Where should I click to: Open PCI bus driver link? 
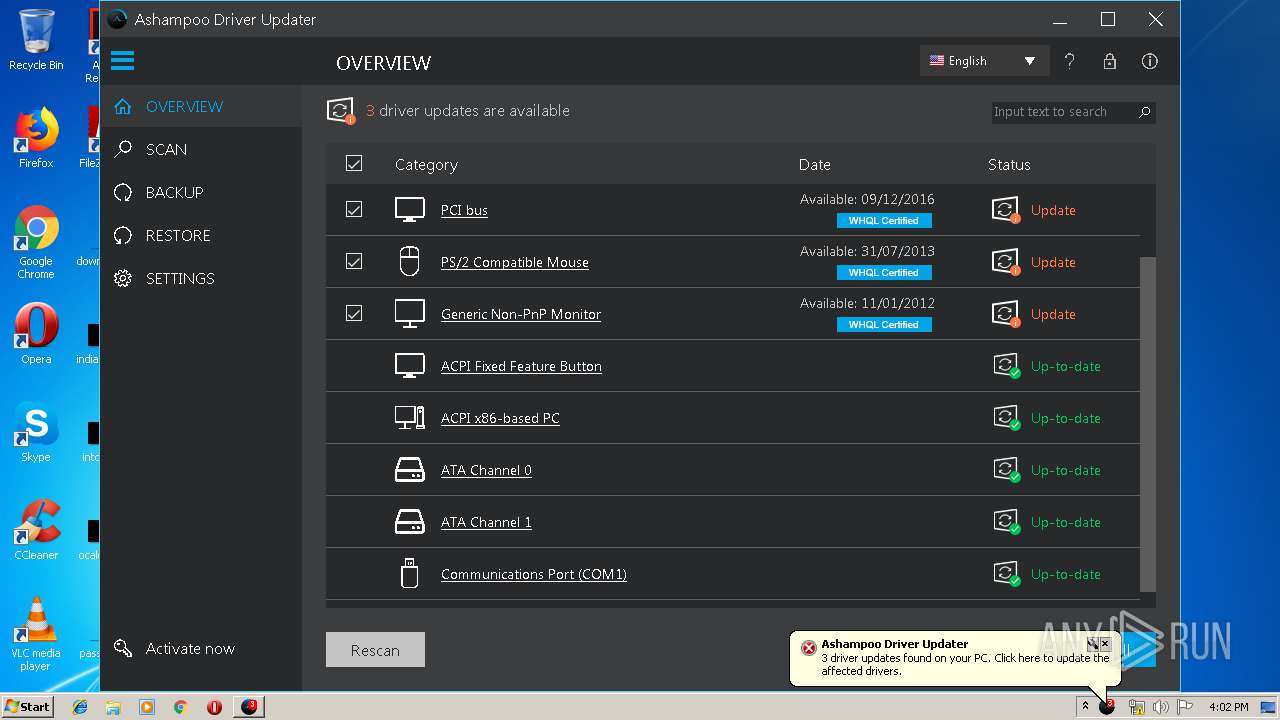[464, 210]
